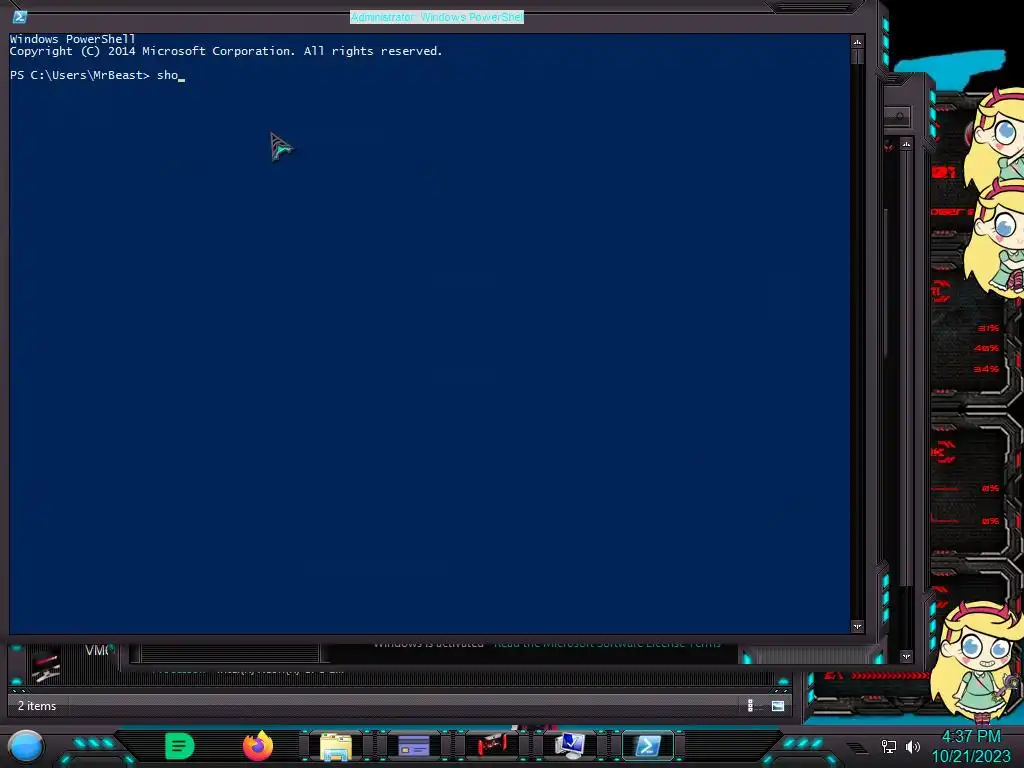
Task: Click background window scrollbar up arrow
Action: tap(906, 144)
